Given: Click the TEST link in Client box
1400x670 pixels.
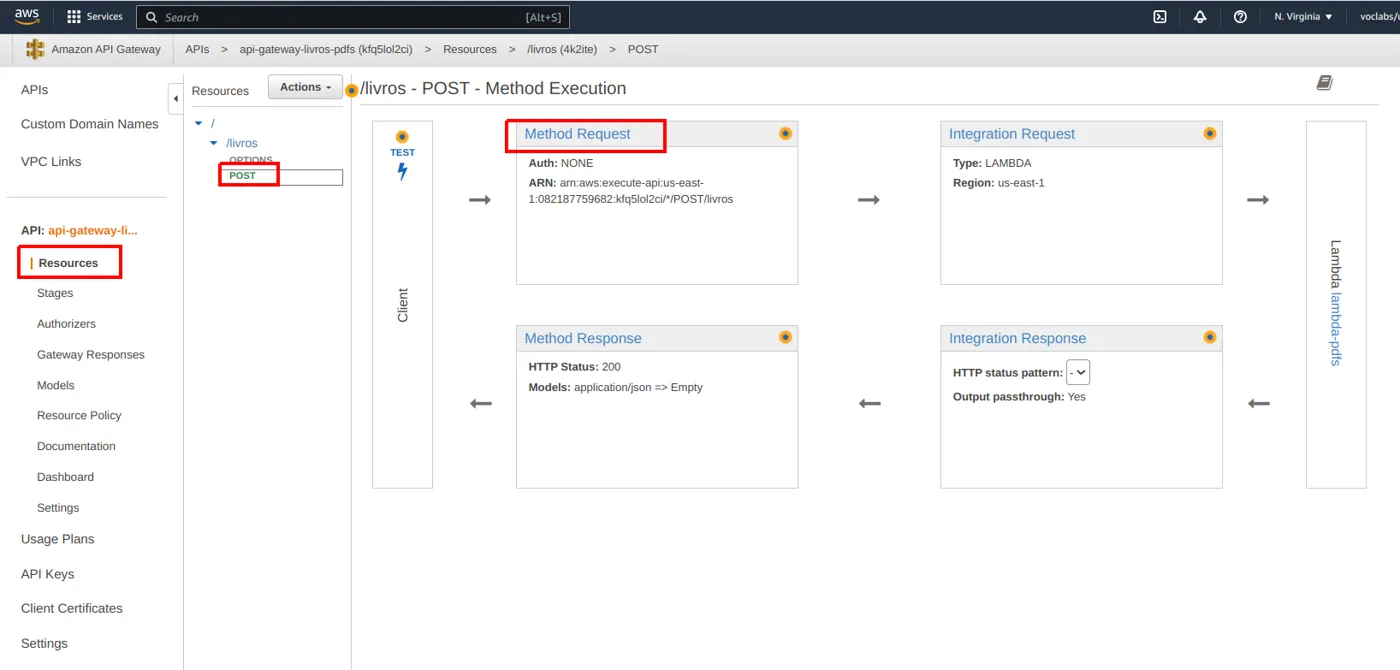Looking at the screenshot, I should click(x=402, y=153).
